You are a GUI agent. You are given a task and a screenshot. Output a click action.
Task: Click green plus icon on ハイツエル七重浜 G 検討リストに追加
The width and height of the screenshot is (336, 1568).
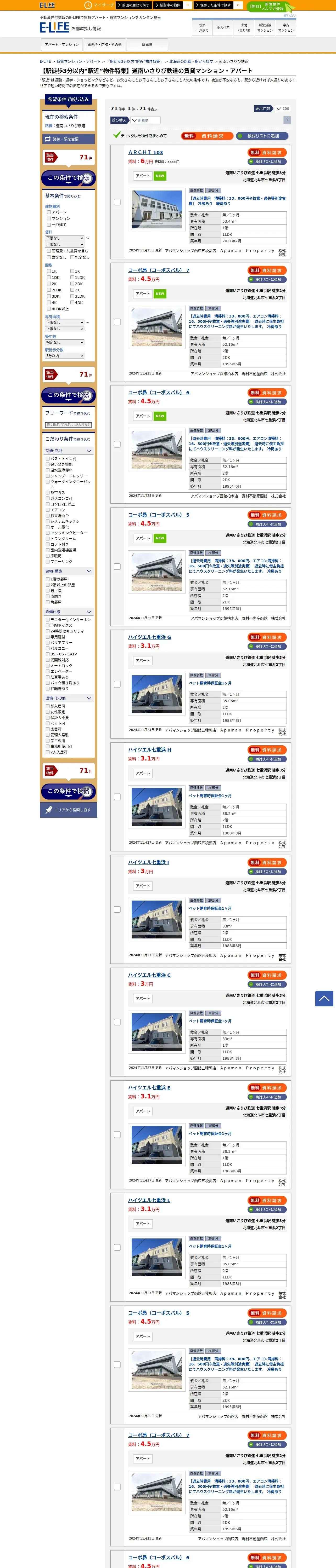click(251, 647)
